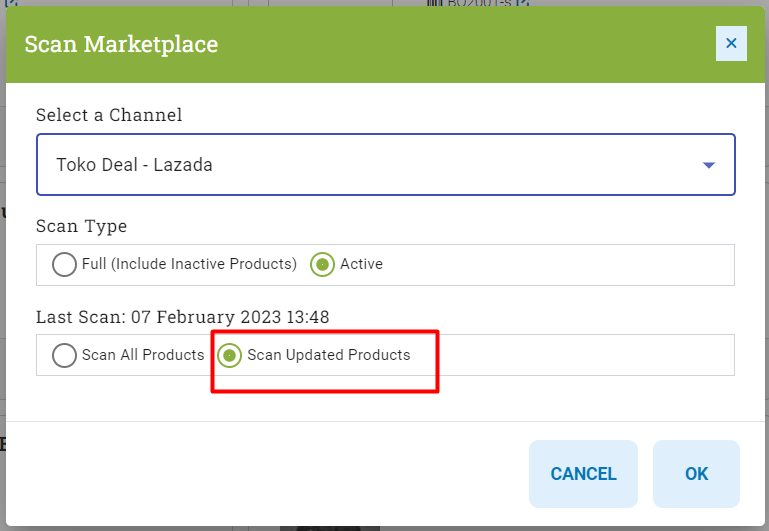Select the Full scan type radio circle

pyautogui.click(x=64, y=265)
